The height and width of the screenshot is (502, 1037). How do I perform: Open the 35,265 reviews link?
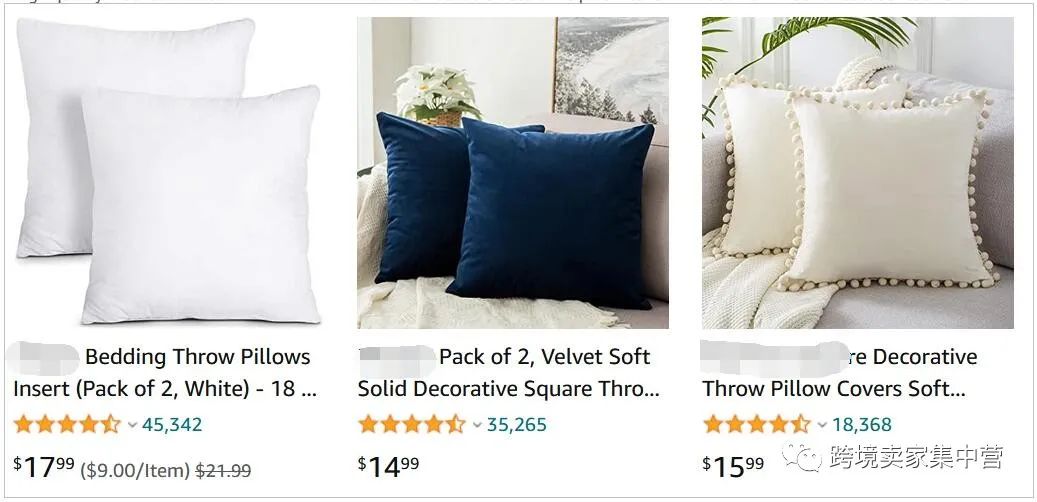pos(517,425)
